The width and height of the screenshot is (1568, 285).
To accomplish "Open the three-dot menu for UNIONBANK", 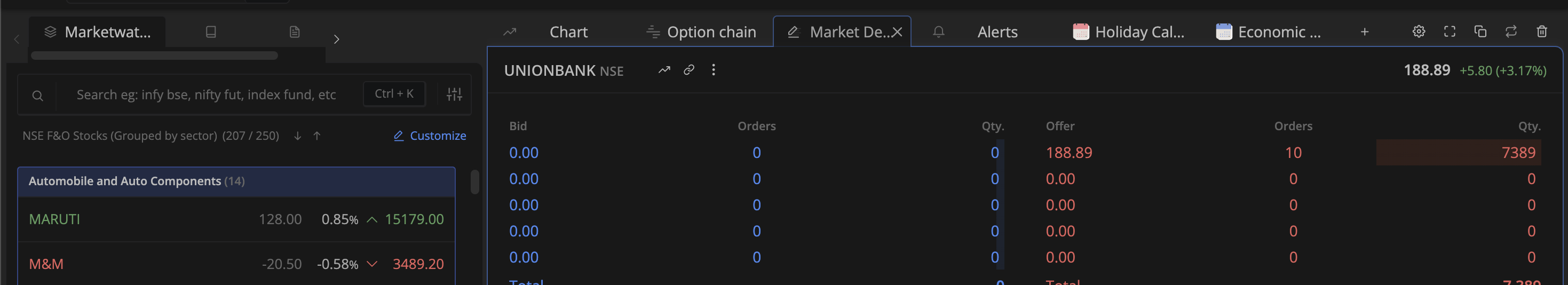I will click(x=714, y=70).
